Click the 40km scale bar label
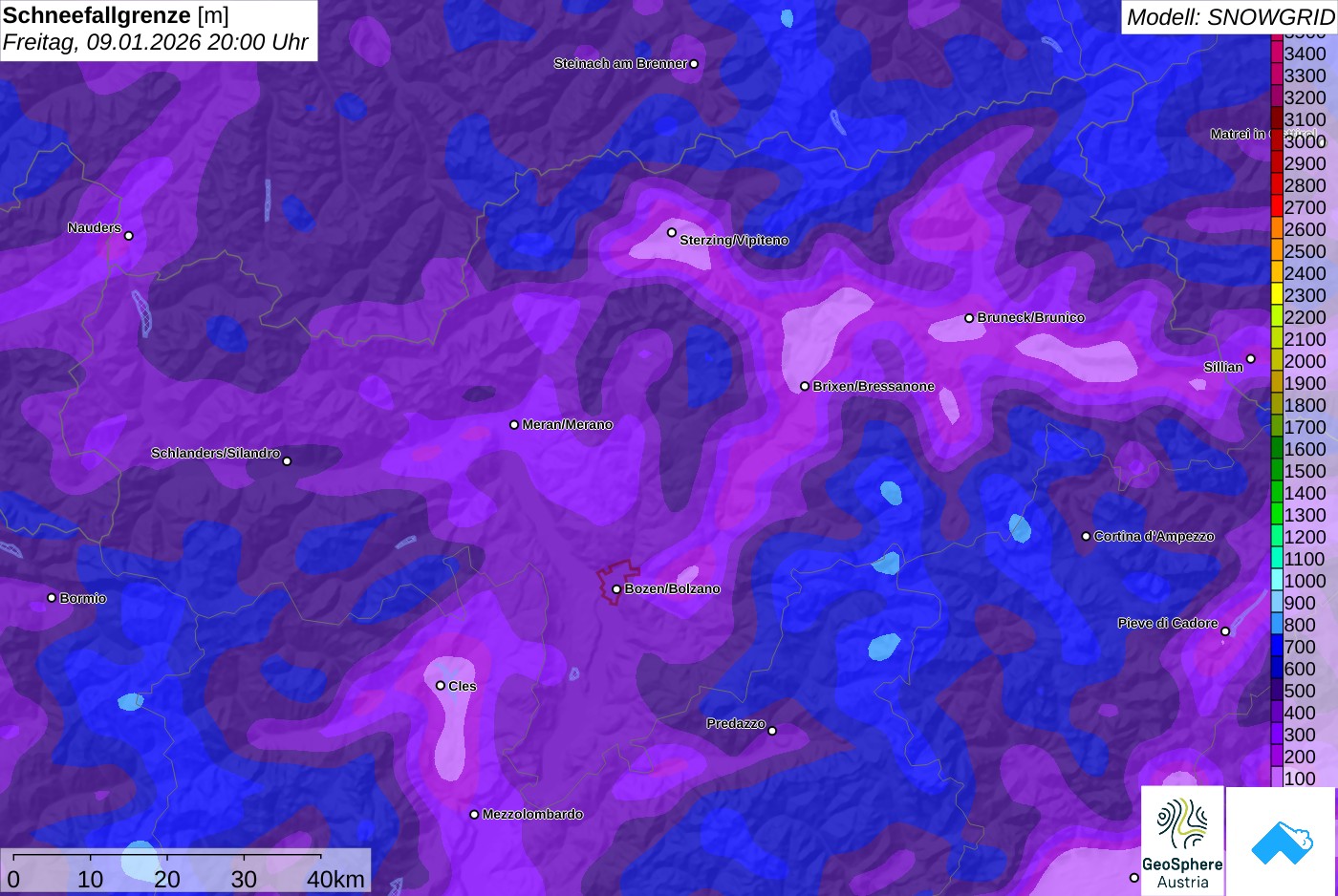1338x896 pixels. 335,880
